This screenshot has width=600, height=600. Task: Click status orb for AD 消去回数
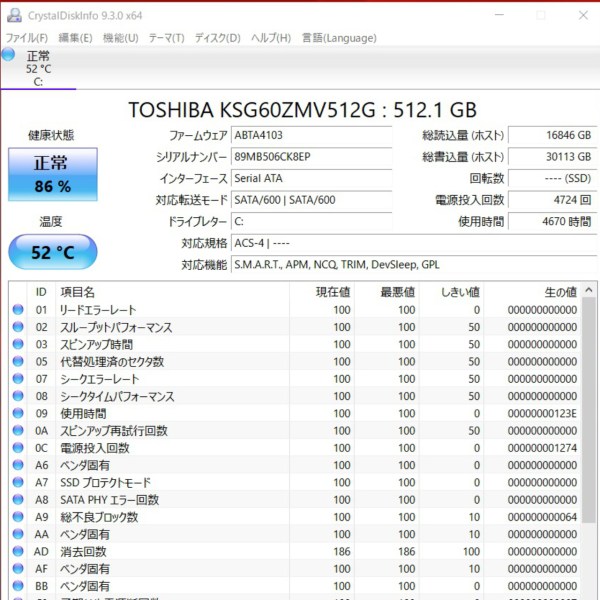point(18,551)
